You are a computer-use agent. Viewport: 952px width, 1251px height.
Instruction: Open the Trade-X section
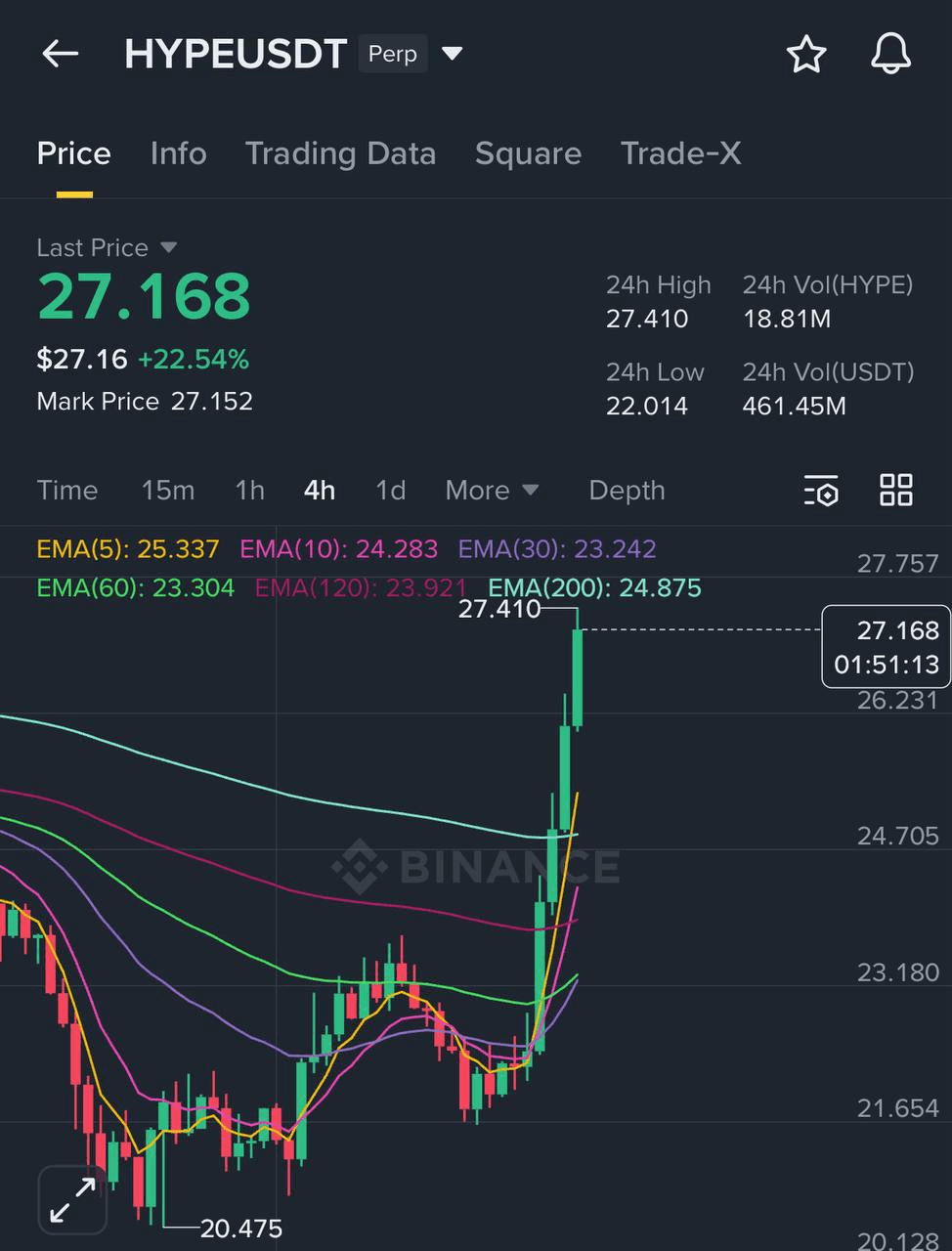[x=680, y=153]
